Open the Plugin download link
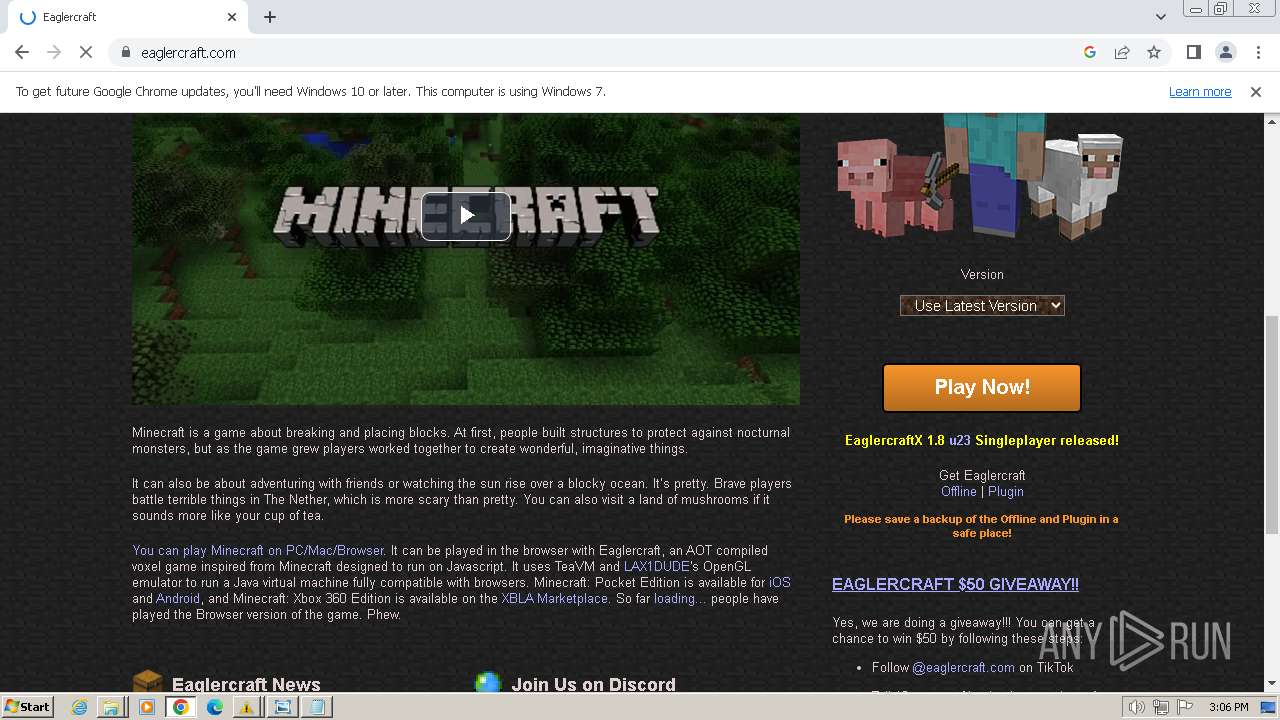The image size is (1280, 720). coord(1005,491)
